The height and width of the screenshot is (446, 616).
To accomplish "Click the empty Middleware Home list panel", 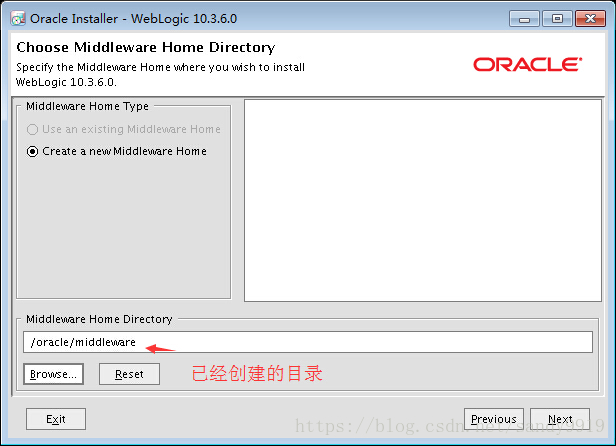I will pyautogui.click(x=423, y=200).
